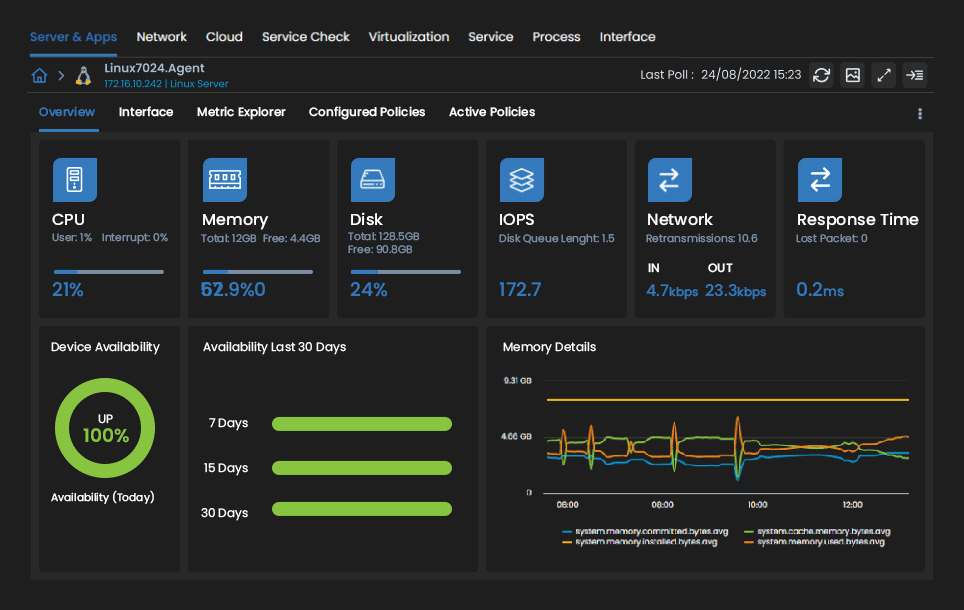
Task: Click the Disk drive icon
Action: pyautogui.click(x=374, y=180)
